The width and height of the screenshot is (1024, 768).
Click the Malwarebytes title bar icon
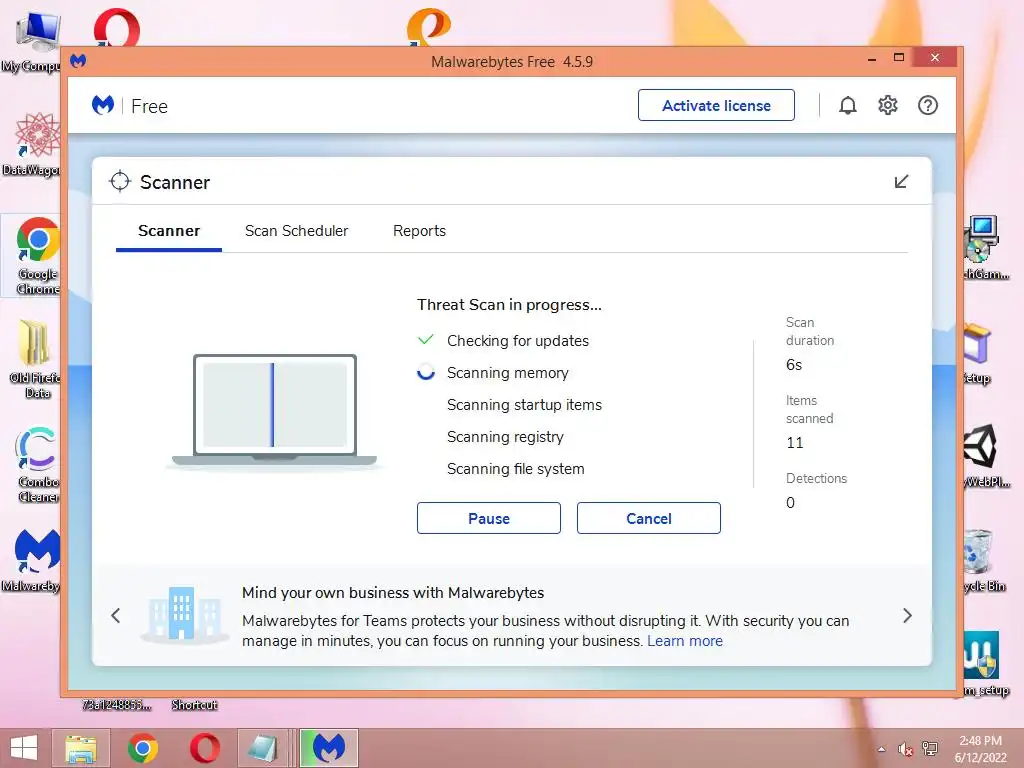coord(78,61)
